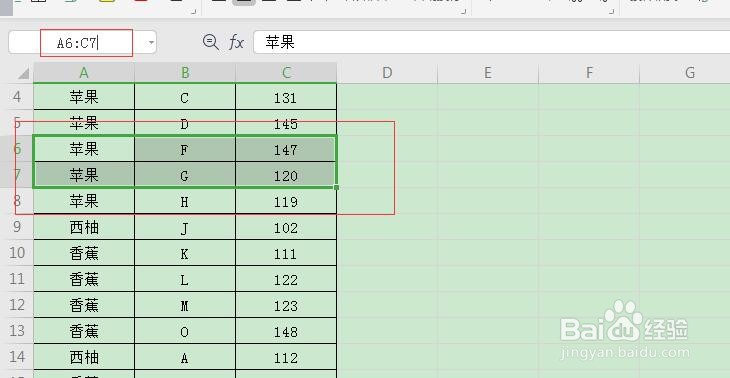Click the cell containing letter G in row 7
The height and width of the screenshot is (378, 730).
185,175
